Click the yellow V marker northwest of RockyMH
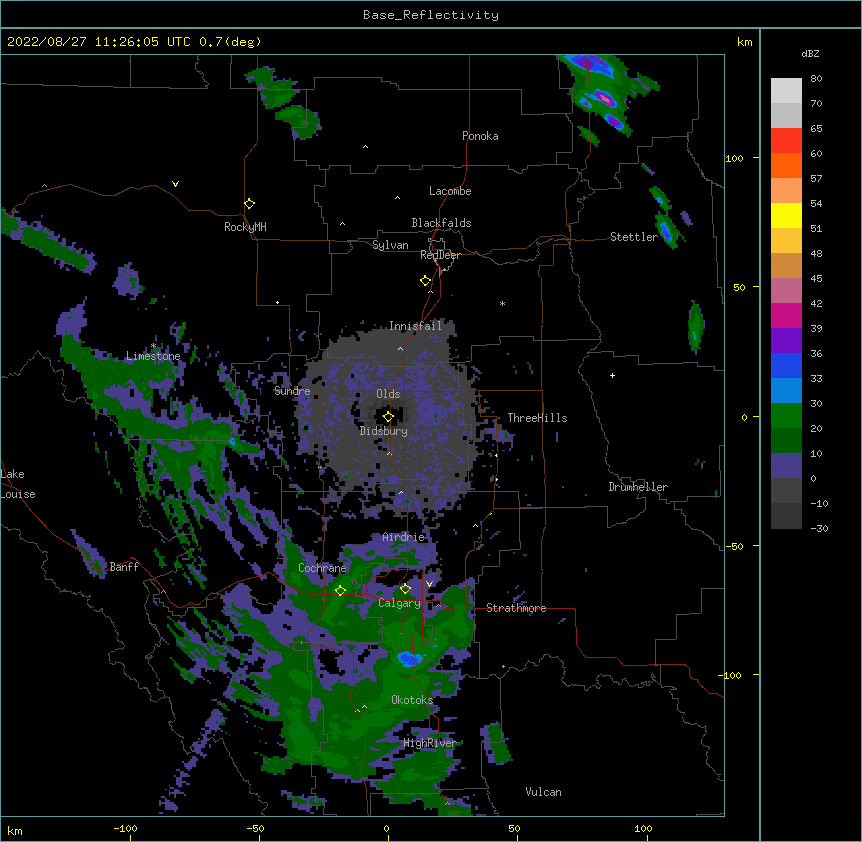The width and height of the screenshot is (862, 842). [x=175, y=184]
